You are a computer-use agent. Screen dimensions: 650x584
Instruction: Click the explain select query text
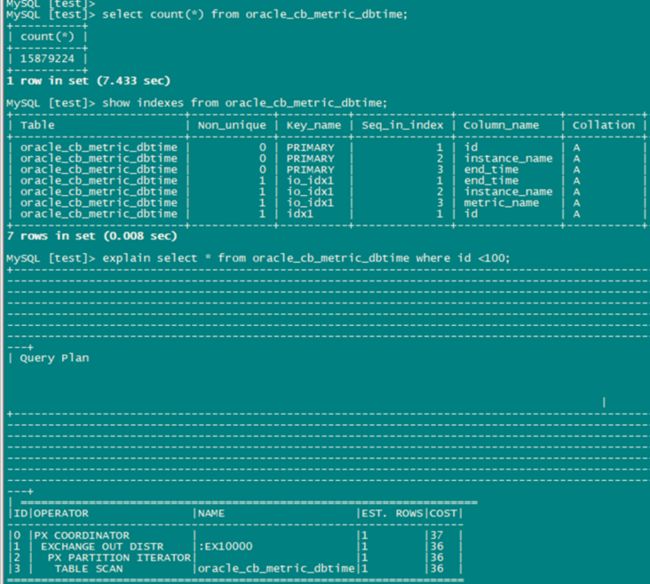click(x=306, y=258)
